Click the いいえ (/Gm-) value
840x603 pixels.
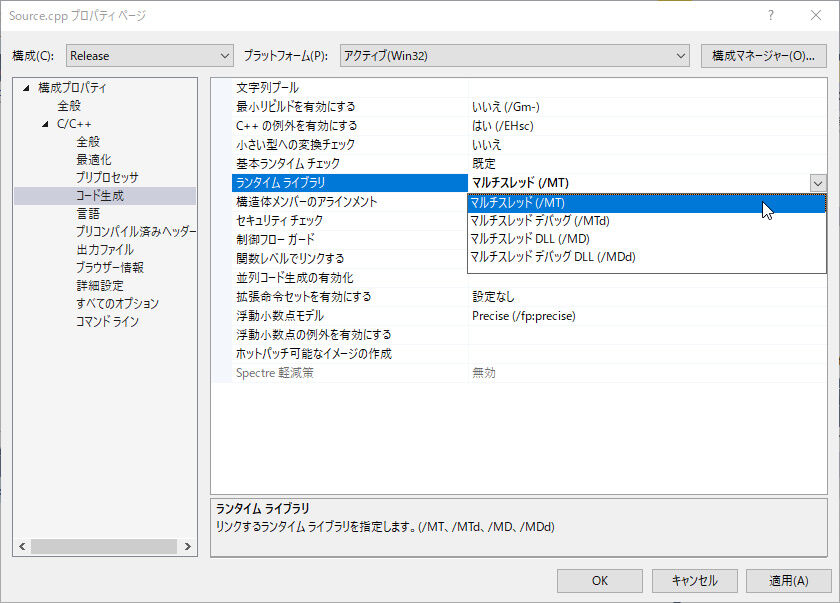coord(506,107)
